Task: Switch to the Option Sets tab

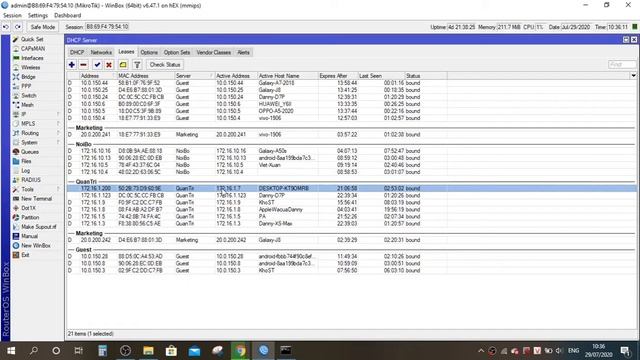Action: click(x=177, y=52)
